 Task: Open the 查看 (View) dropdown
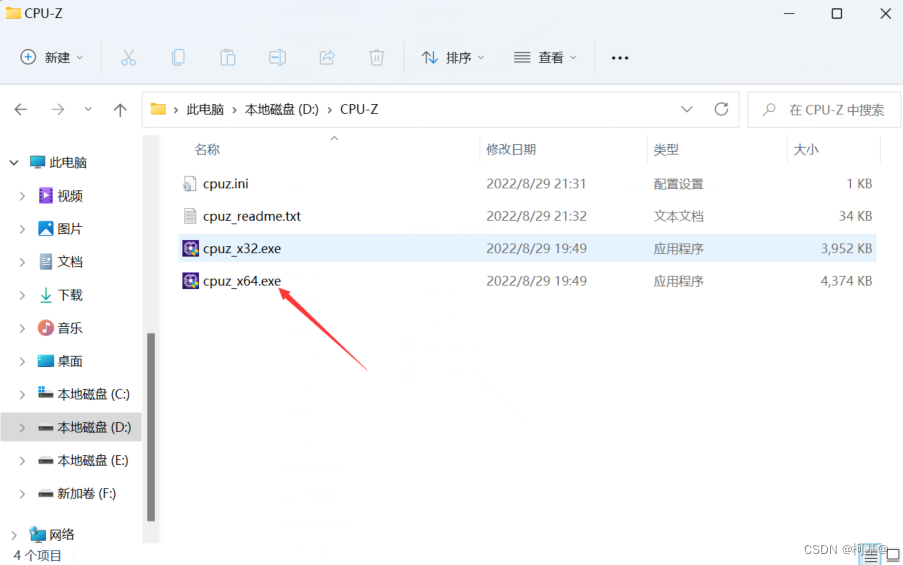[x=545, y=58]
